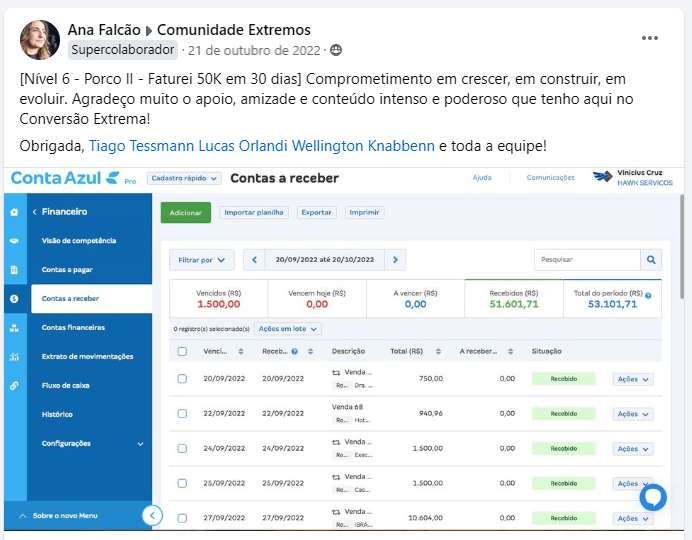Click help icon beside Total do período

coord(648,295)
